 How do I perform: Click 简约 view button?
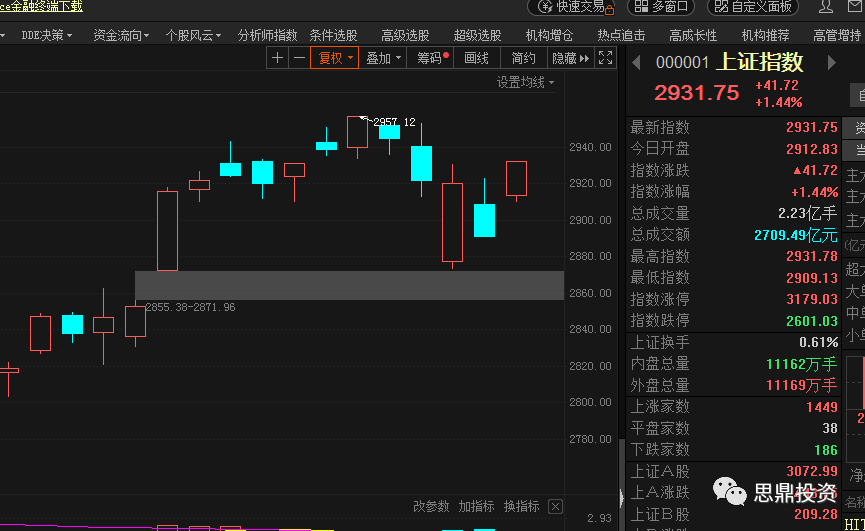[524, 58]
